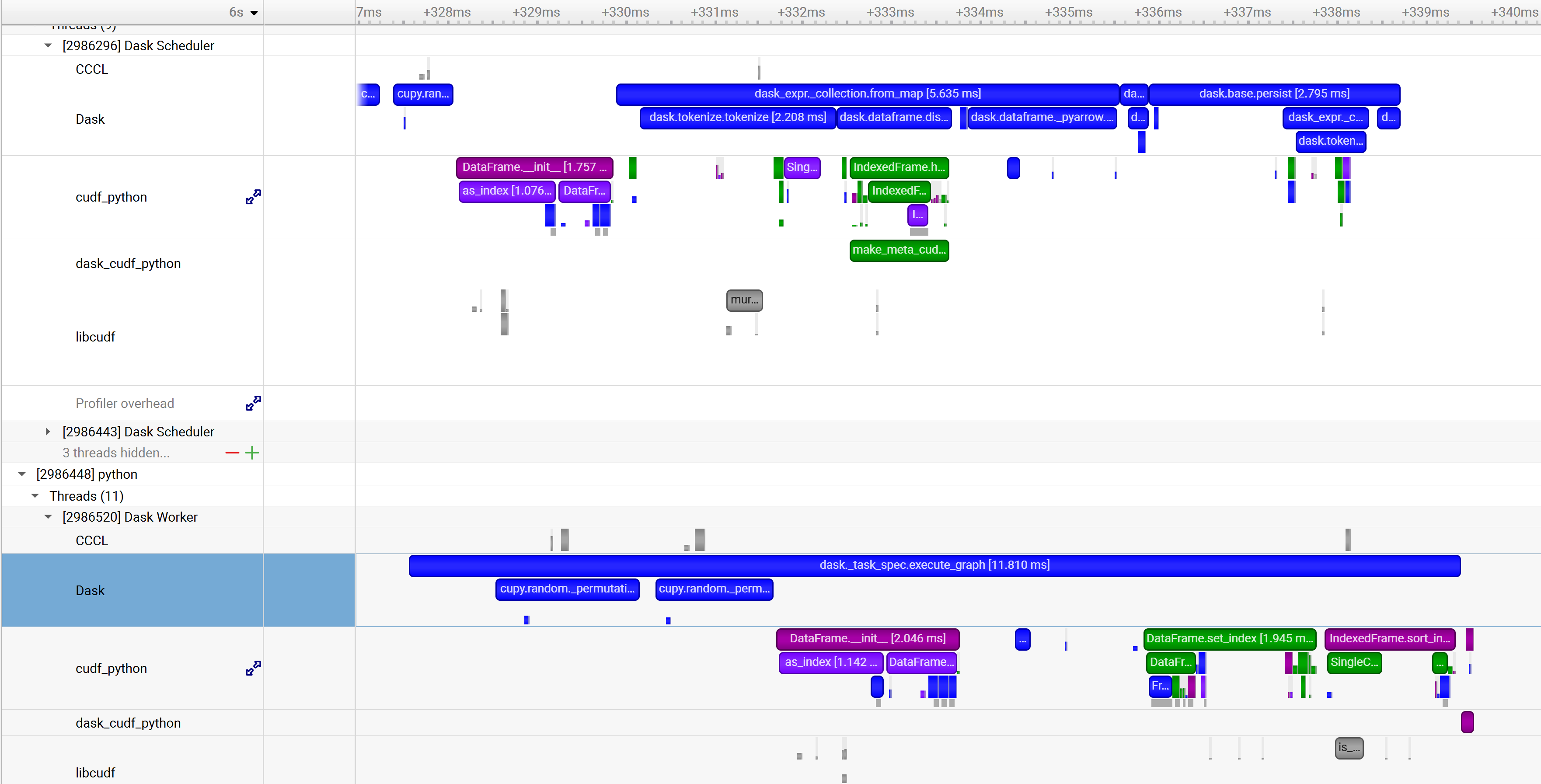This screenshot has height=784, width=1541.
Task: Select the CCCL row under Dask Scheduler
Action: pyautogui.click(x=91, y=69)
